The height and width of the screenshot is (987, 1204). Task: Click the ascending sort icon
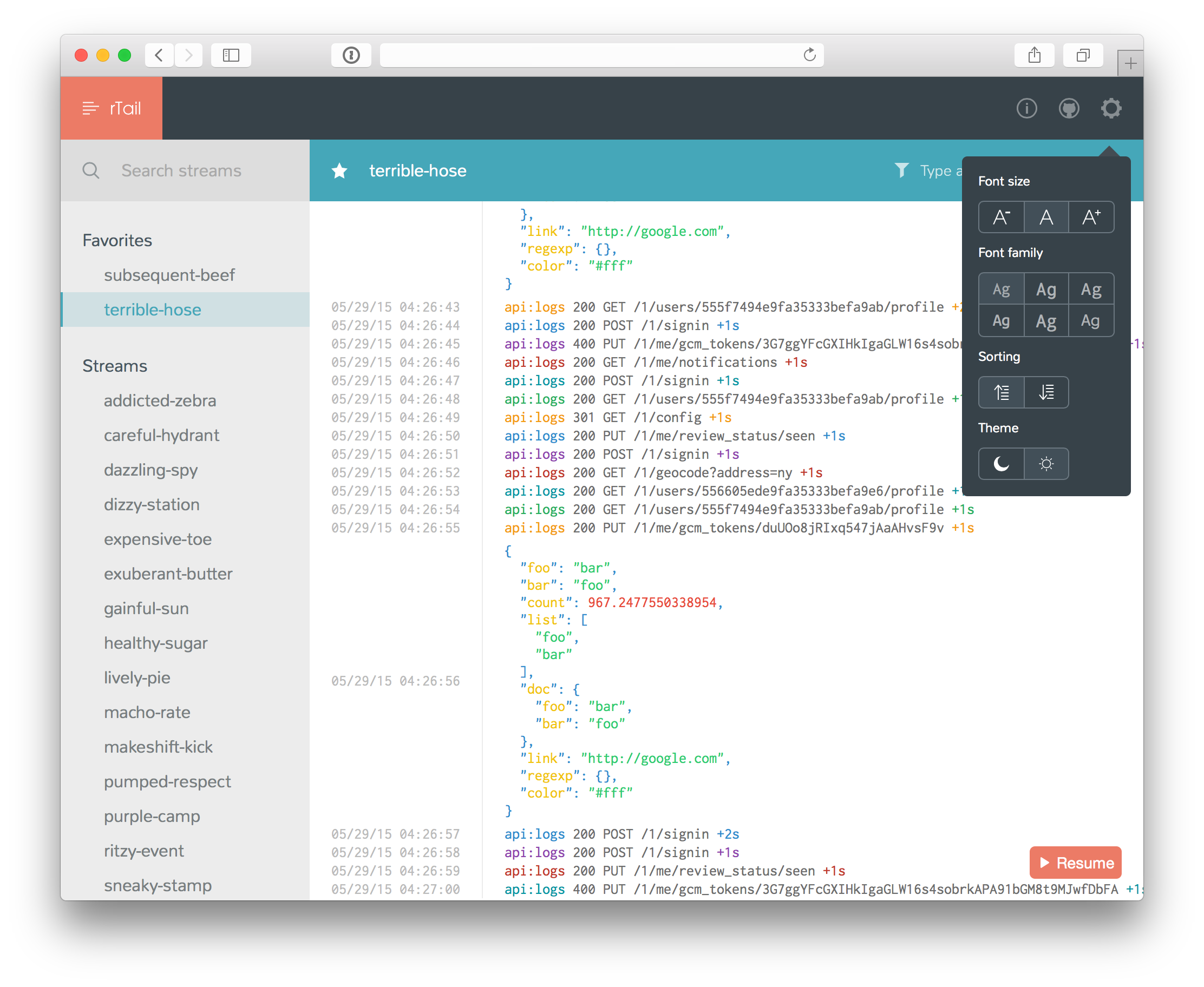[1001, 391]
